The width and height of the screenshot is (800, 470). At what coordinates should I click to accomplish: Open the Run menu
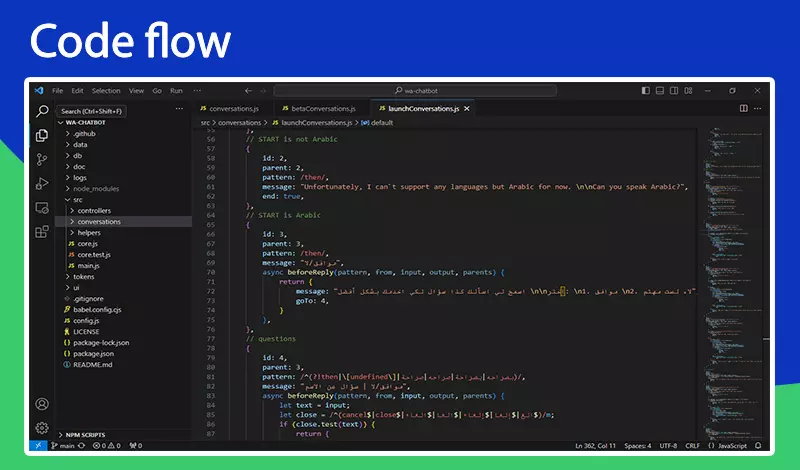click(177, 90)
